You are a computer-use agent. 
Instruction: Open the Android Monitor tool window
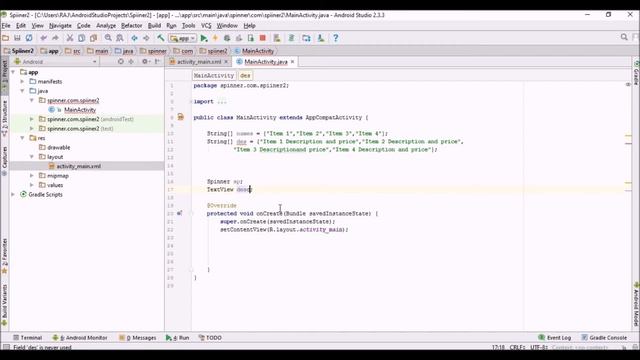tap(80, 338)
